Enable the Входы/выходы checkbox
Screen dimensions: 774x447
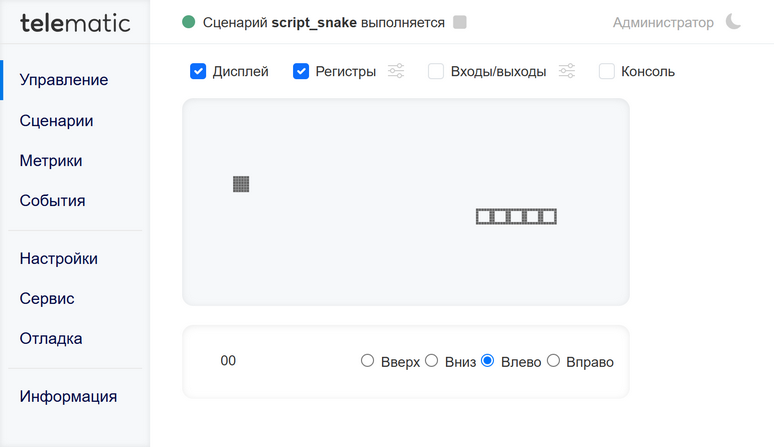click(436, 71)
